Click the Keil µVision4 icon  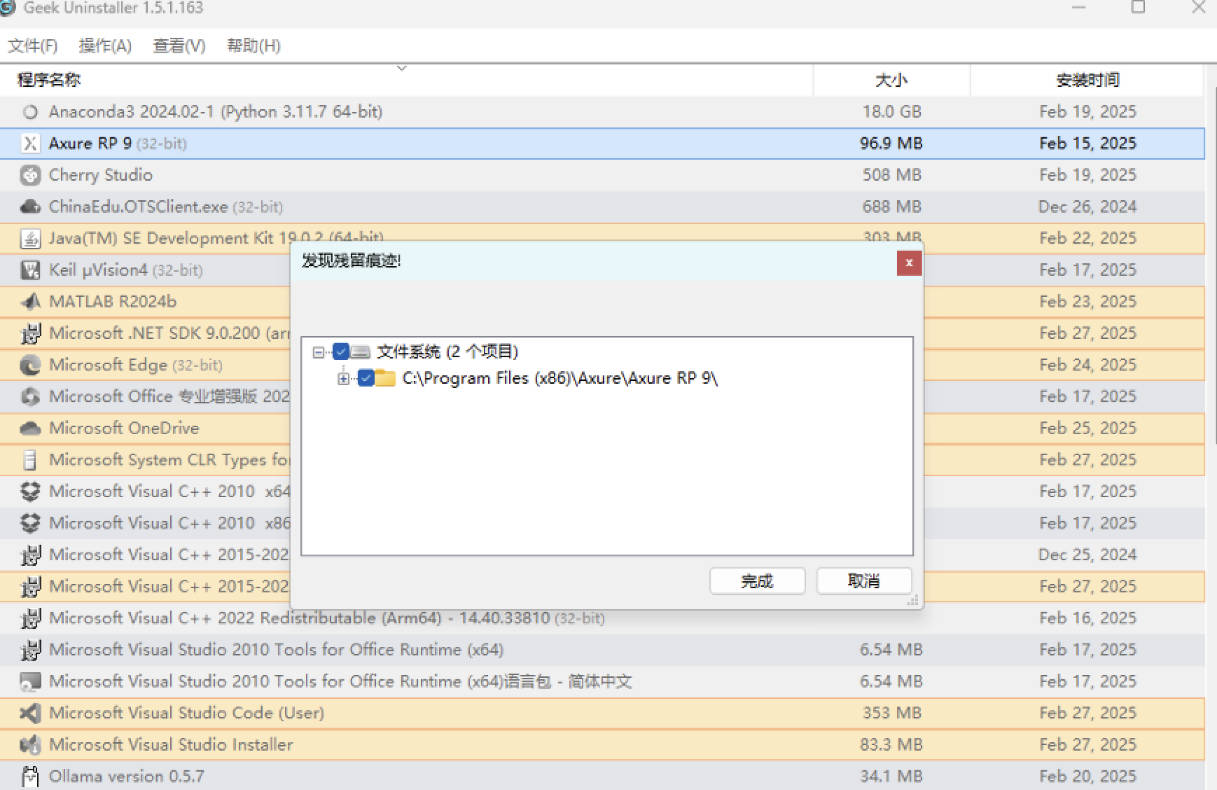click(x=30, y=270)
